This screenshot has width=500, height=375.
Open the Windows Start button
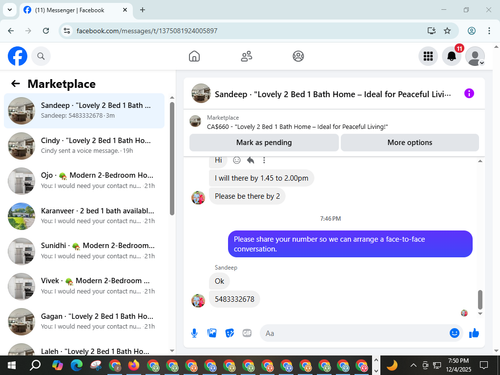[12, 366]
